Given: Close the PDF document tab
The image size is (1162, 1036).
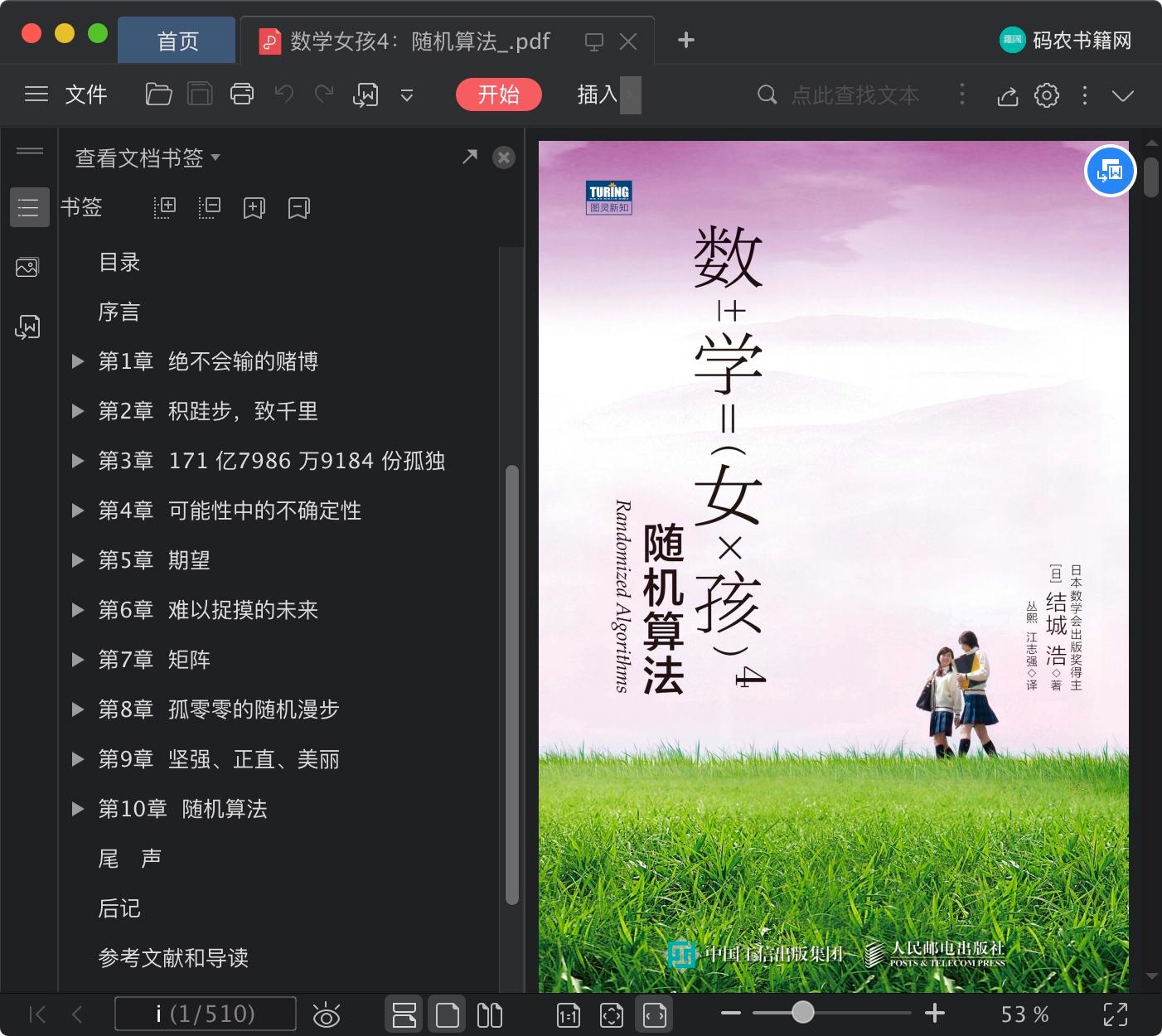Looking at the screenshot, I should [x=628, y=41].
